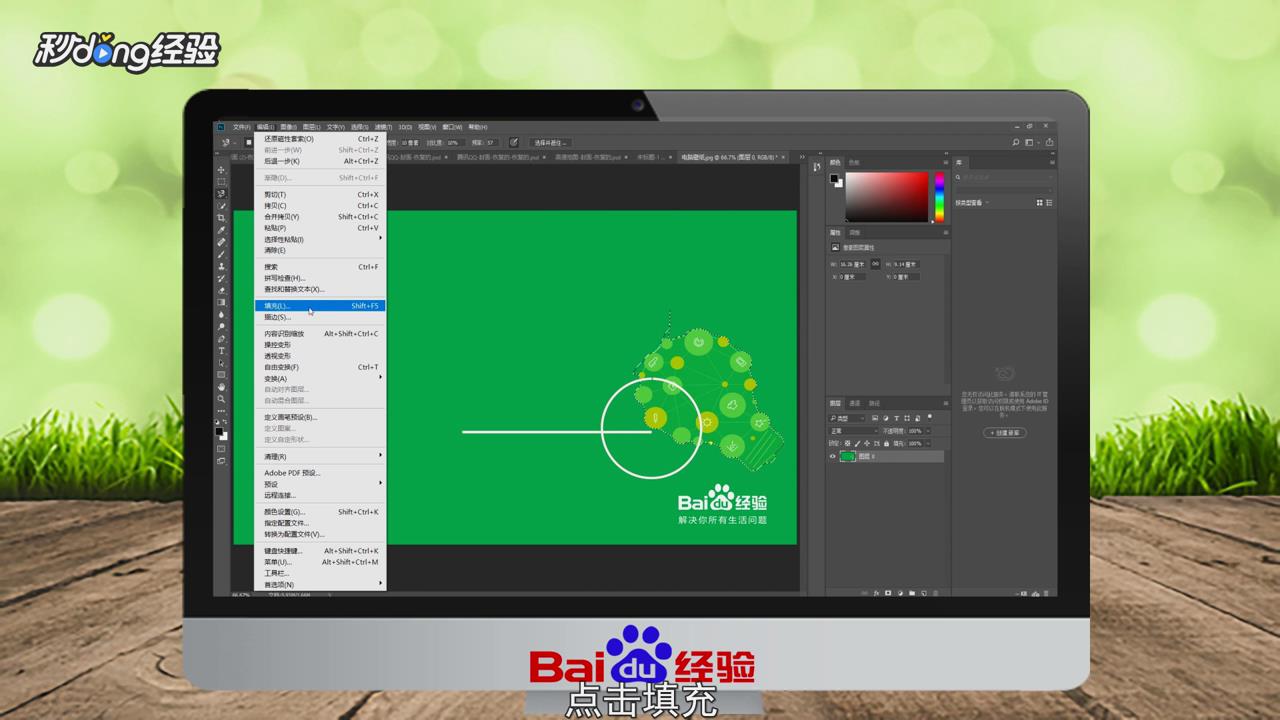Choose 操控变形 puppet warp
Screen dimensions: 1280x720
[320, 344]
